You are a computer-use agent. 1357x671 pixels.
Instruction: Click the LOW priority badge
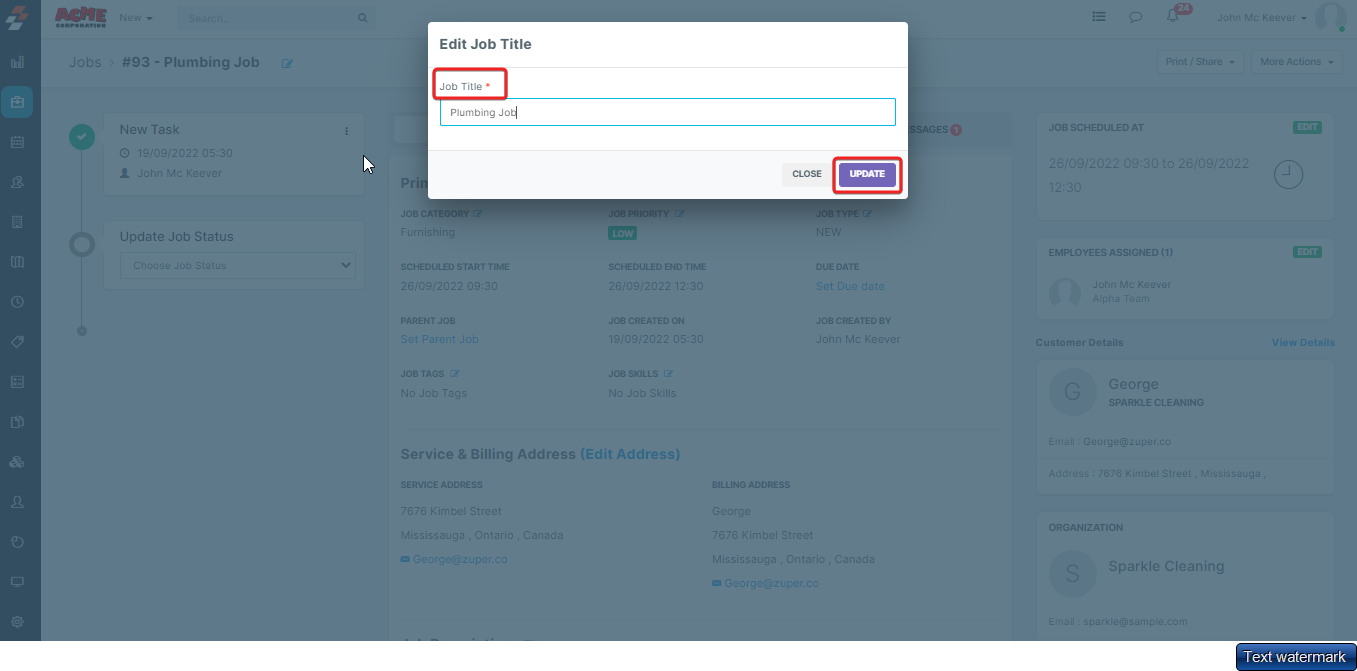(x=622, y=233)
